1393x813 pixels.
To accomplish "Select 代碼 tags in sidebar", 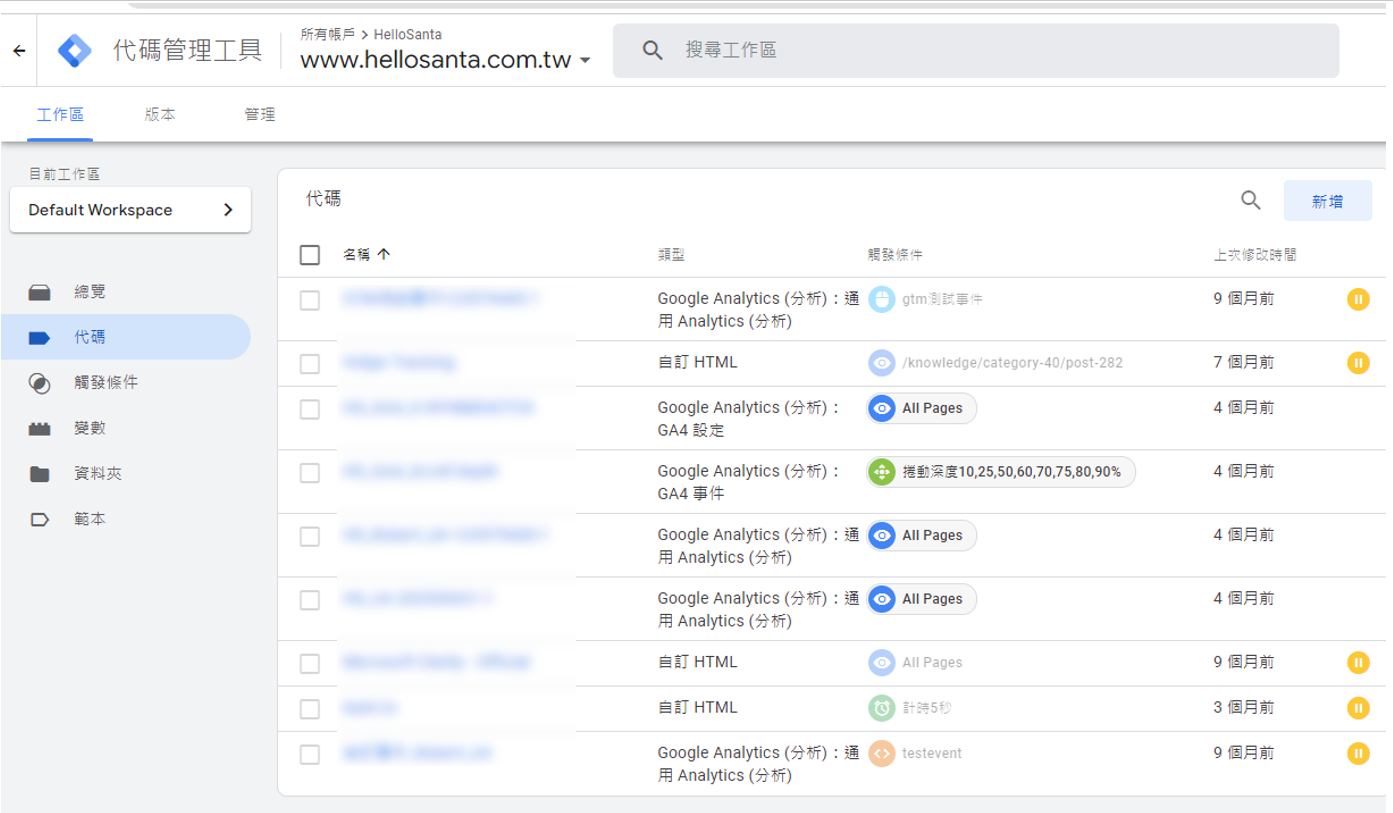I will (x=126, y=337).
